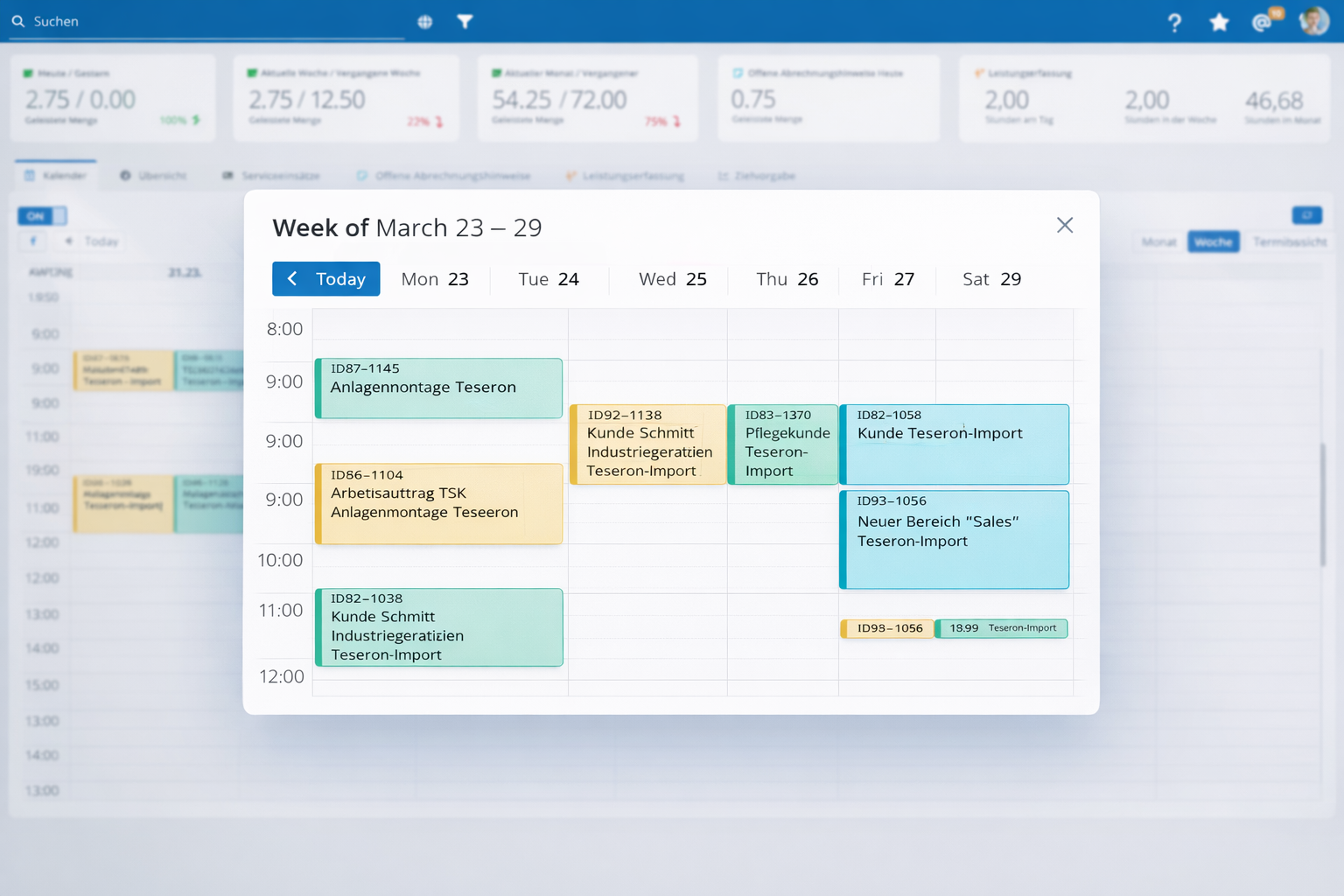Select the Wed 25 day header
This screenshot has height=896, width=1344.
pos(672,279)
